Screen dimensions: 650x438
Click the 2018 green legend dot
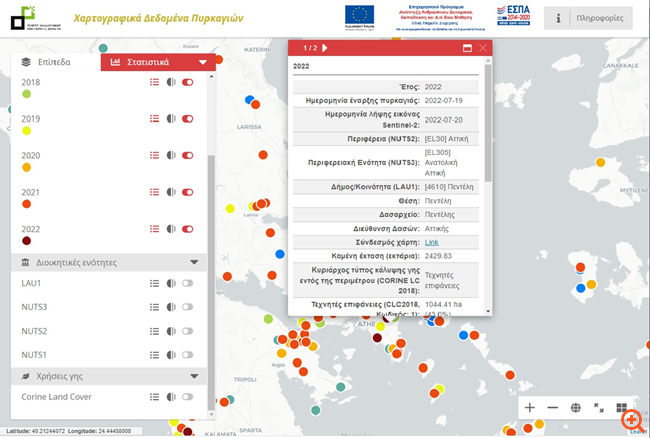(x=27, y=94)
